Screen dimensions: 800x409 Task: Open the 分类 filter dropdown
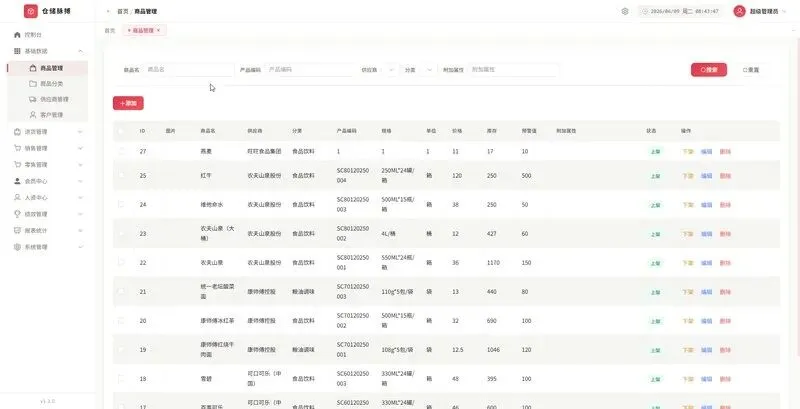pos(426,70)
